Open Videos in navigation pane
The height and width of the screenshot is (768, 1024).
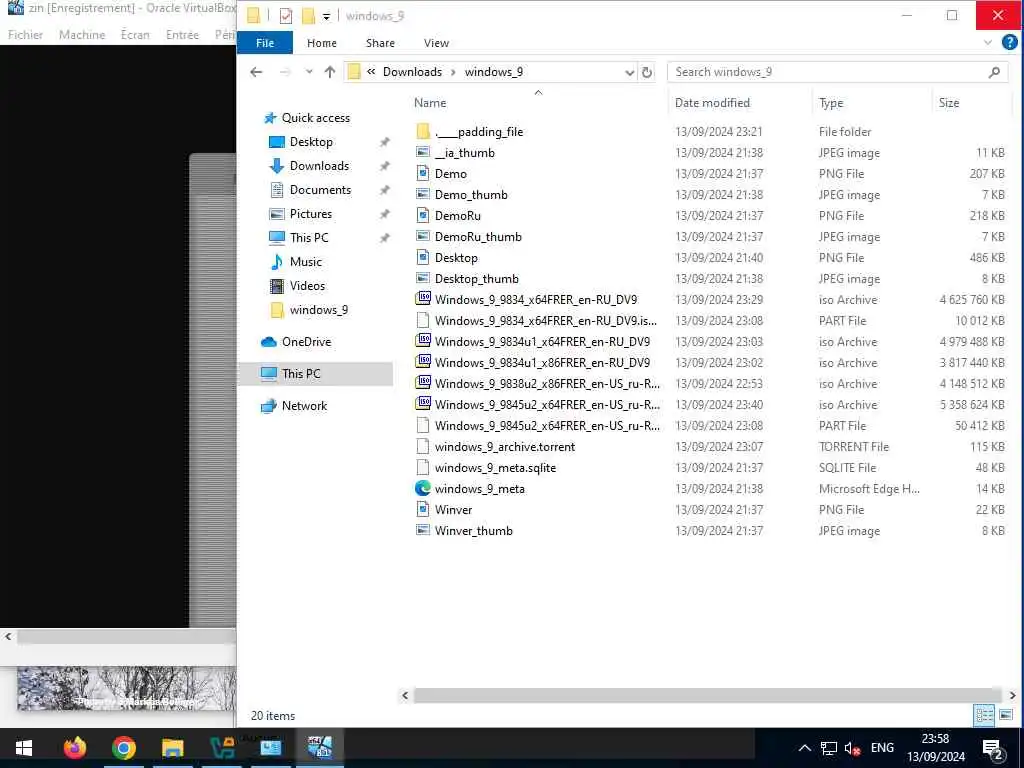click(307, 286)
